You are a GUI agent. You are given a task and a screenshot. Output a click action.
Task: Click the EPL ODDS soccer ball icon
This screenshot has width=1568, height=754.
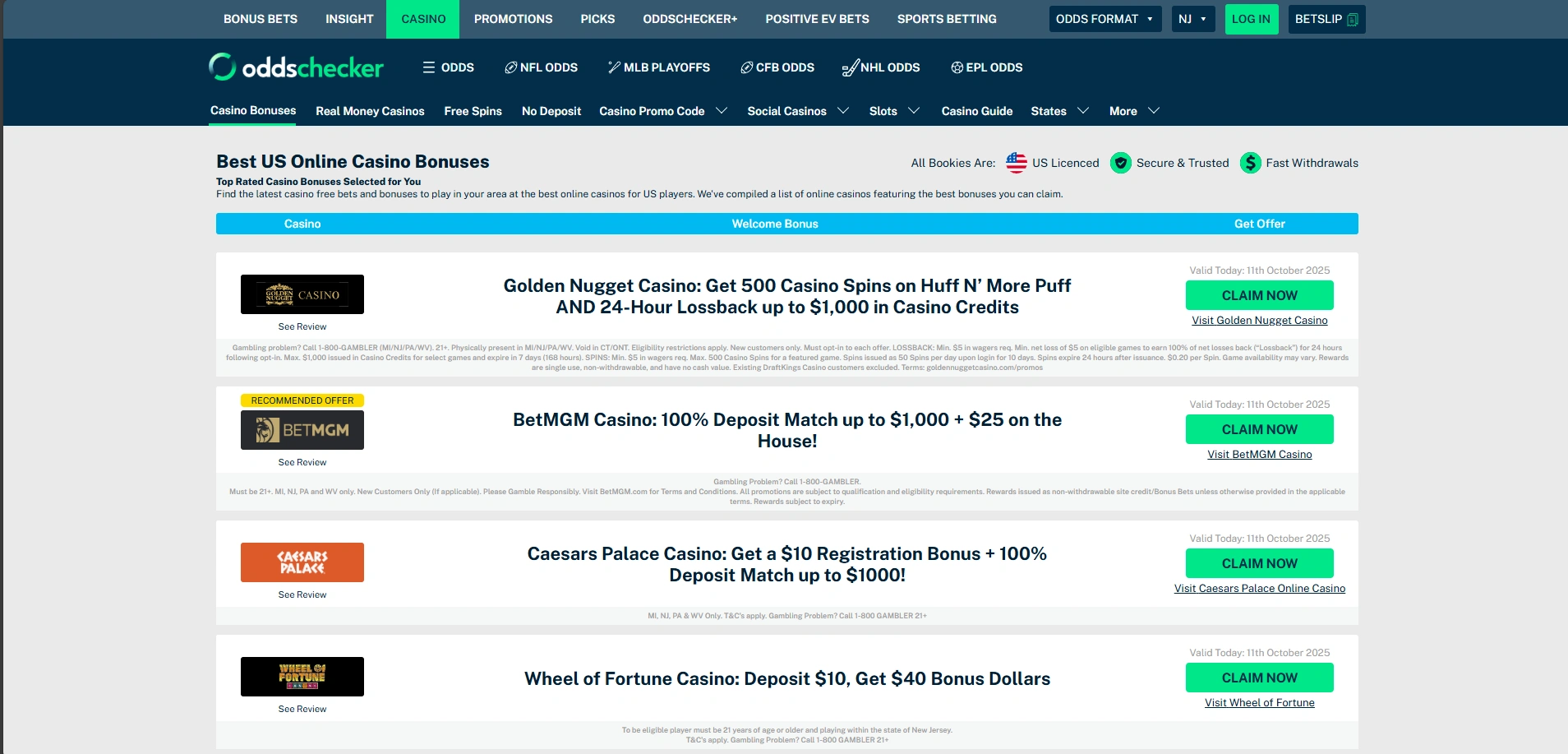(957, 67)
